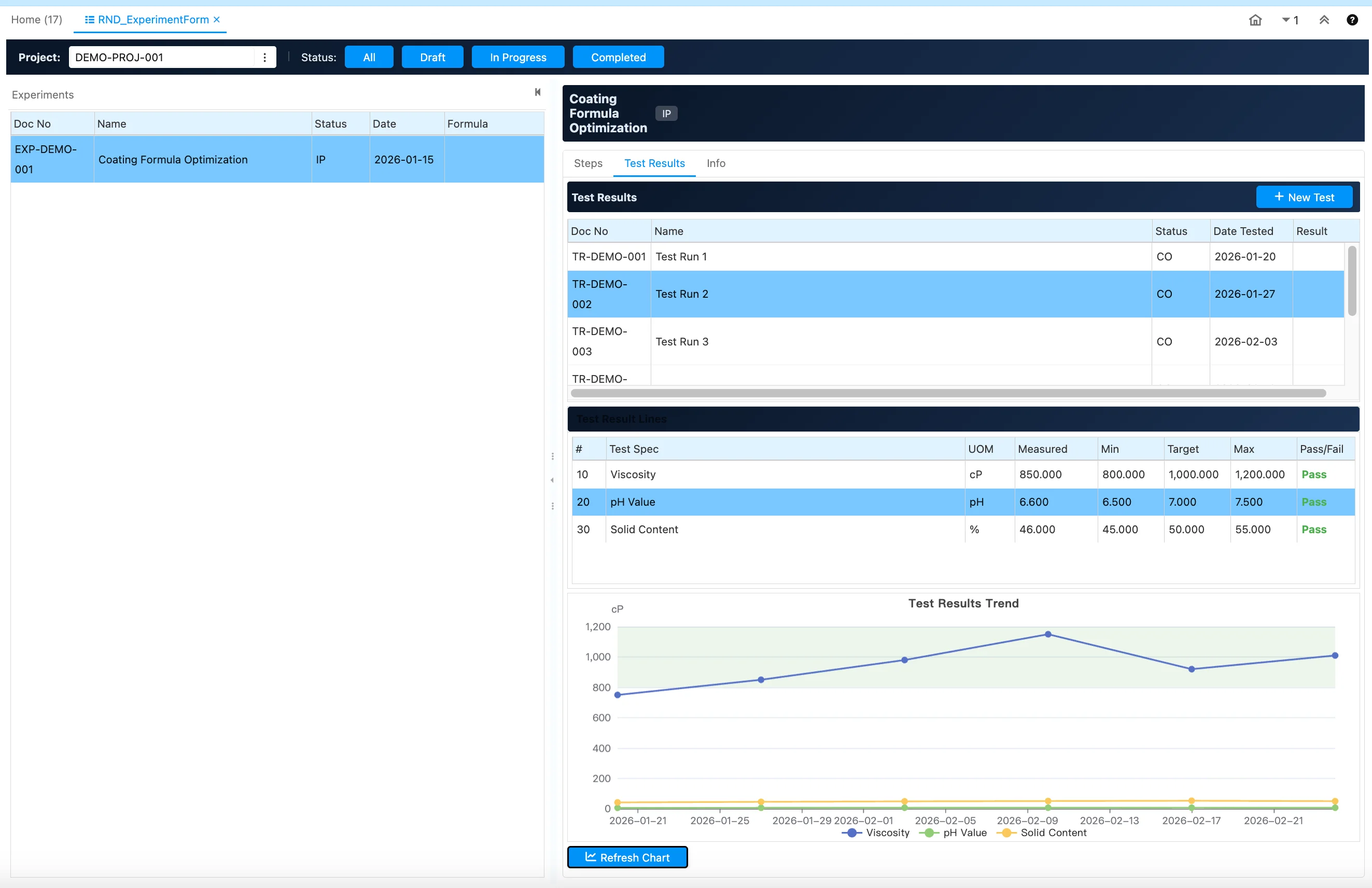The width and height of the screenshot is (1372, 888).
Task: Click the Project DEMO-PROJ-001 field
Action: [161, 57]
